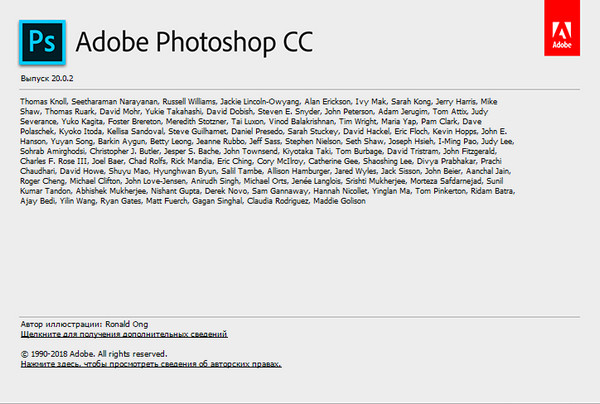Click the name 'Sohrab Amirghodsi' in credits
Image resolution: width=600 pixels, height=404 pixels.
coord(52,151)
